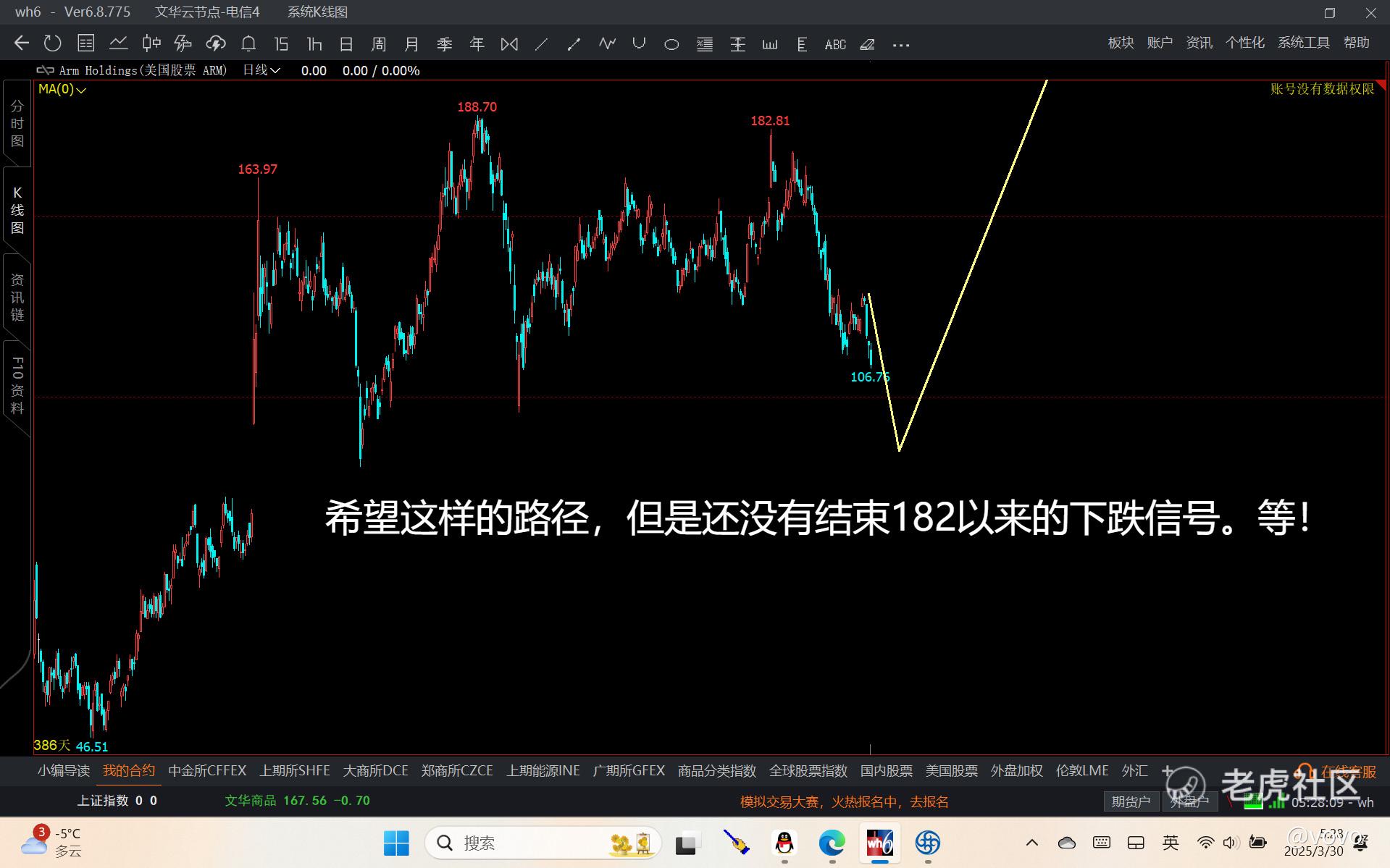This screenshot has width=1390, height=868.
Task: Open the 伦敦LME tab
Action: coord(1082,771)
